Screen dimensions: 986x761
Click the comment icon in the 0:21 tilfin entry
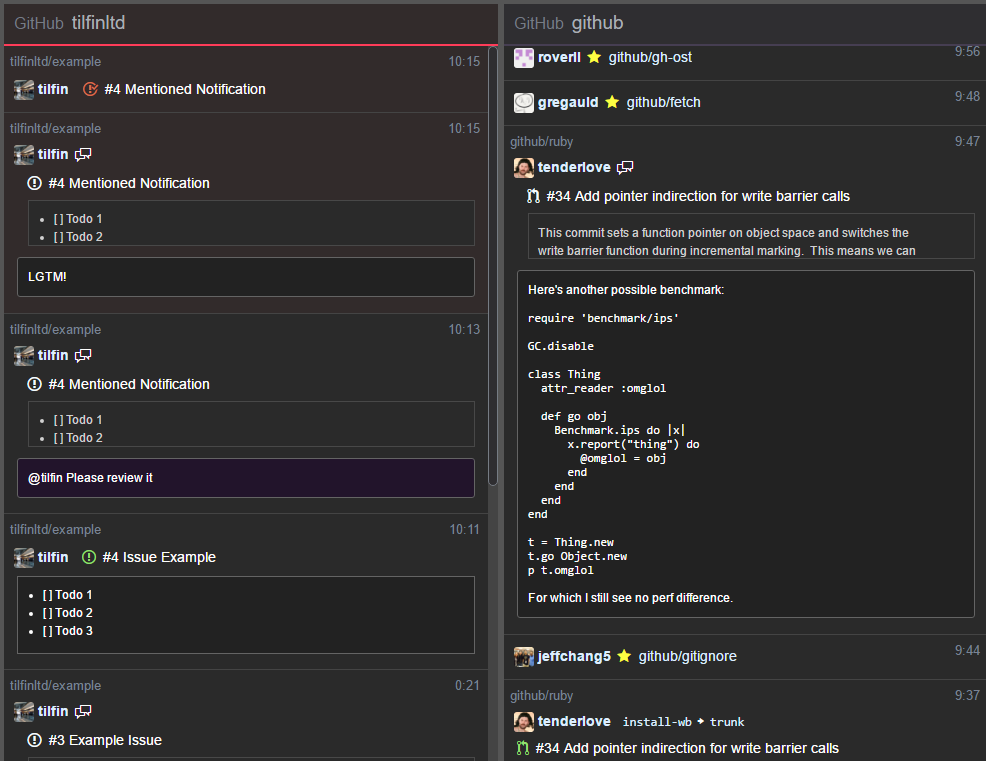point(83,711)
